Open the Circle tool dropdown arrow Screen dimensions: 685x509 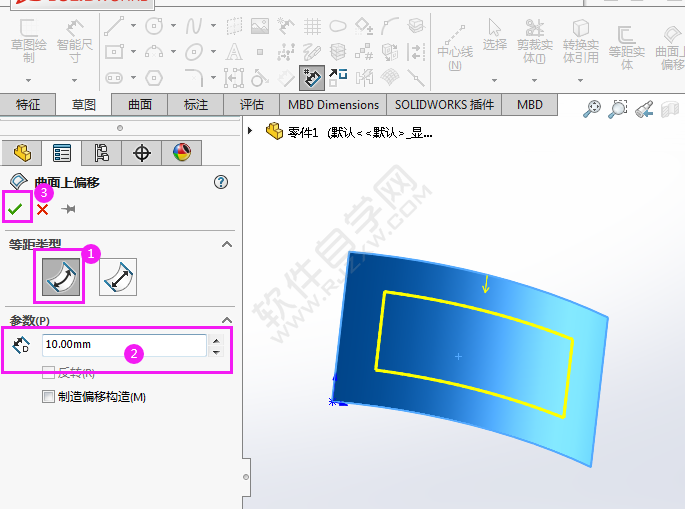coord(173,26)
